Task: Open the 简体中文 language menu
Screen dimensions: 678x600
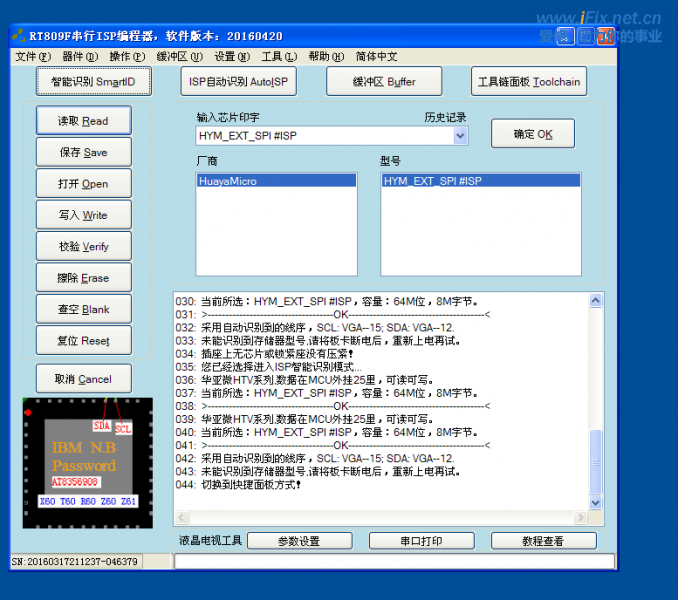Action: (376, 57)
